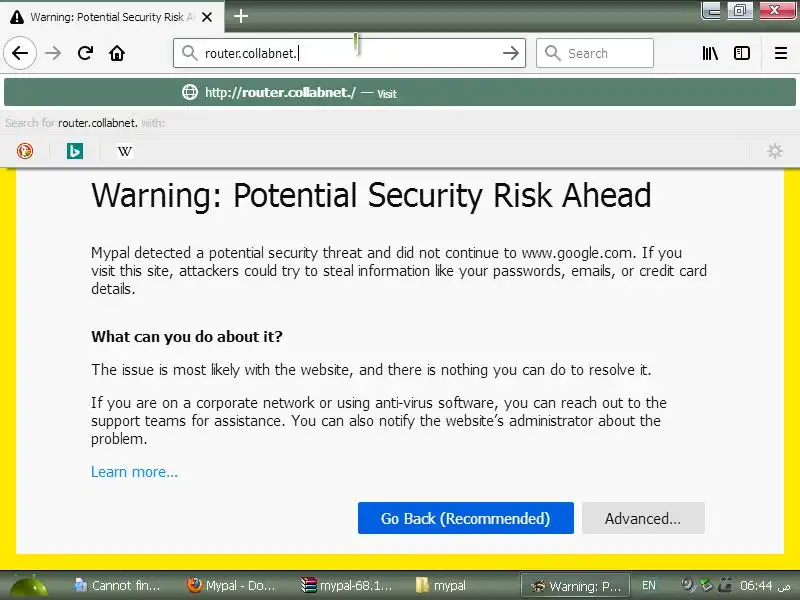Image resolution: width=800 pixels, height=600 pixels.
Task: Switch to Mypal - Do... taskbar window
Action: [231, 586]
